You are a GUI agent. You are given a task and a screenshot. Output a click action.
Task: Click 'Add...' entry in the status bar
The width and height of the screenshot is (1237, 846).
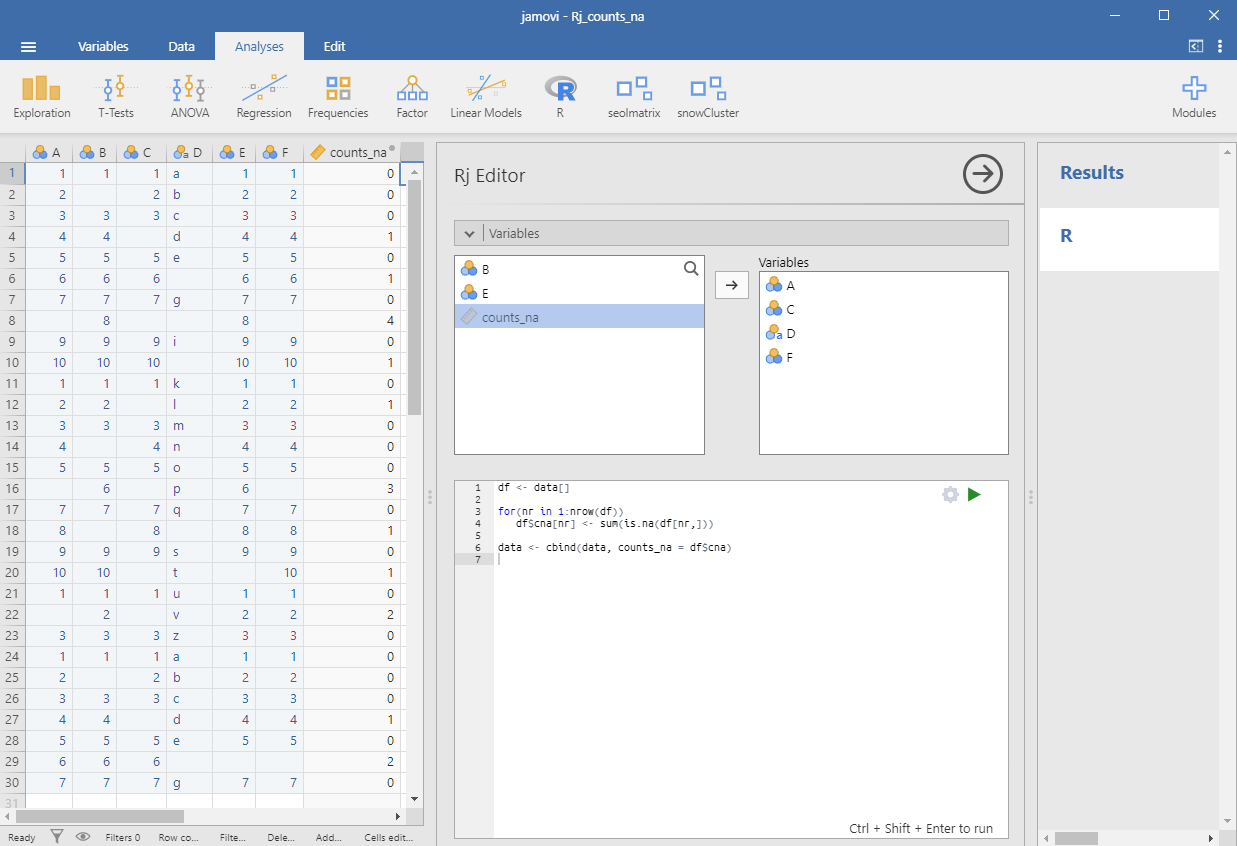328,838
